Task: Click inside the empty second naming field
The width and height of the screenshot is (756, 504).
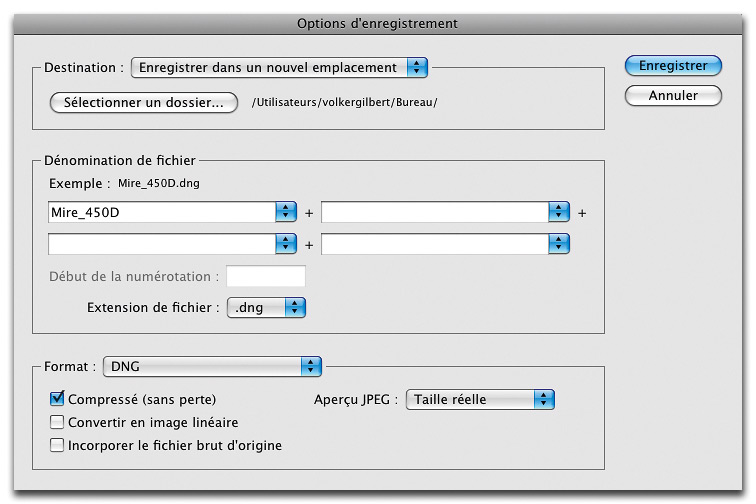Action: click(x=435, y=212)
